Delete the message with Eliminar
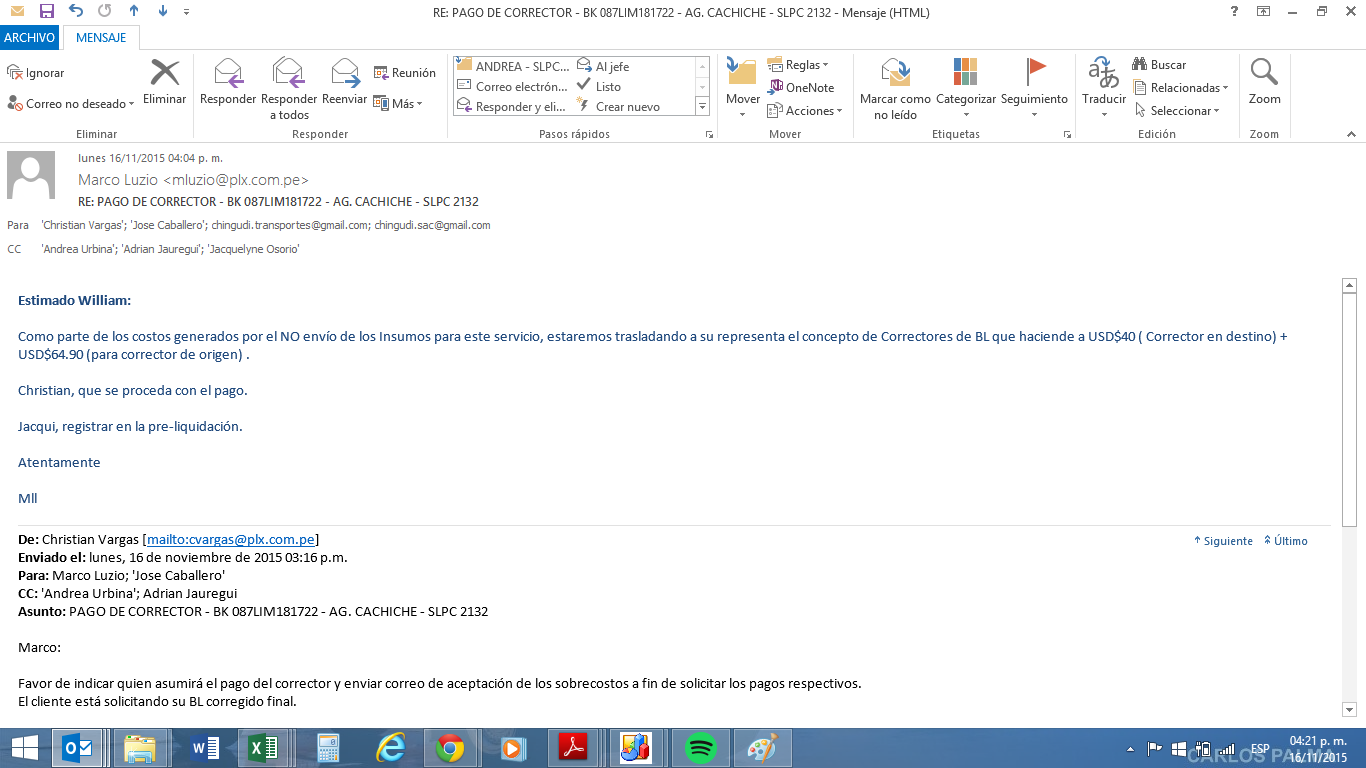The image size is (1366, 768). [164, 82]
